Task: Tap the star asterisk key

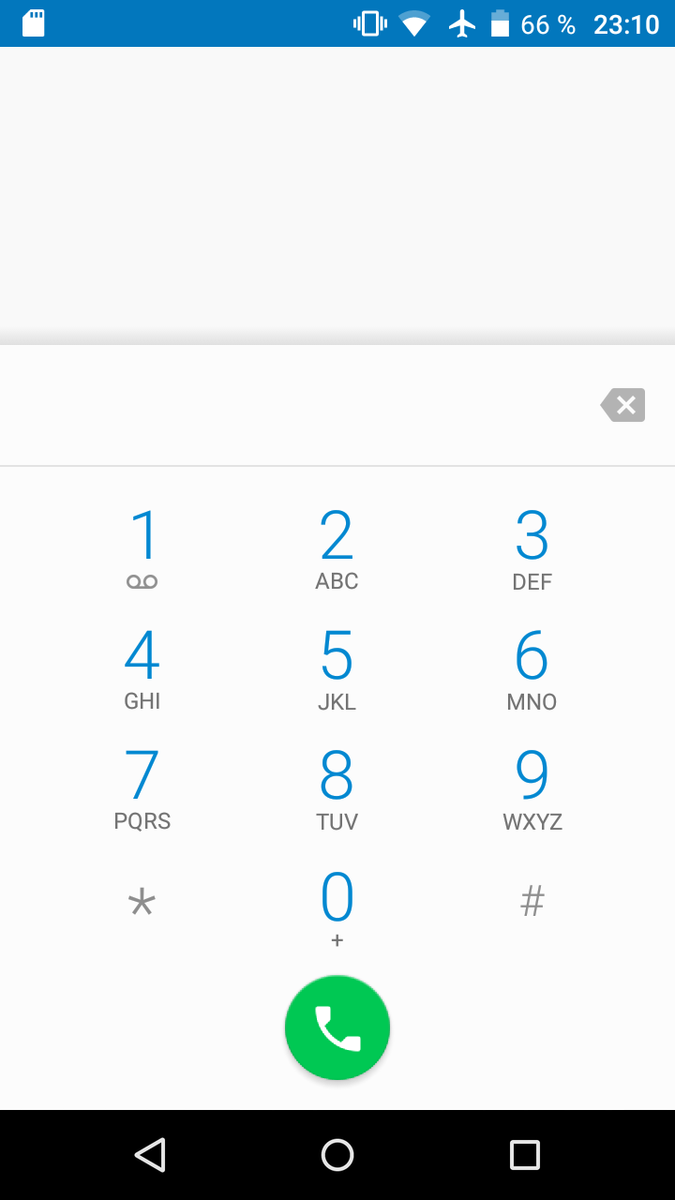Action: pos(142,903)
